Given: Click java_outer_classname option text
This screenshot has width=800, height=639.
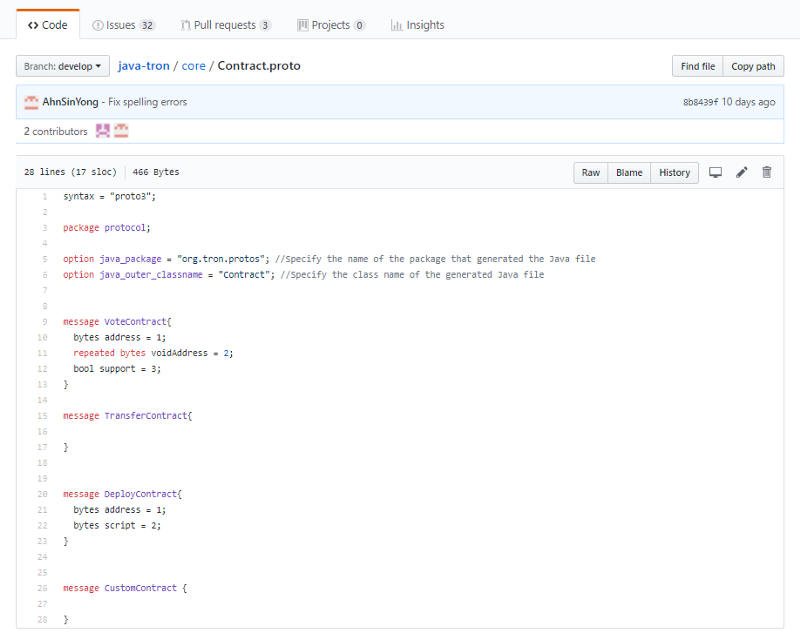Looking at the screenshot, I should 151,275.
